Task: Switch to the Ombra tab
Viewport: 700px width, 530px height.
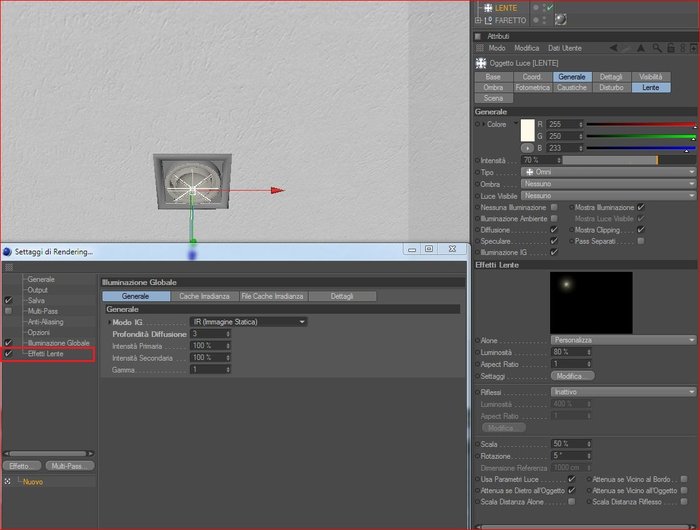Action: coord(493,88)
